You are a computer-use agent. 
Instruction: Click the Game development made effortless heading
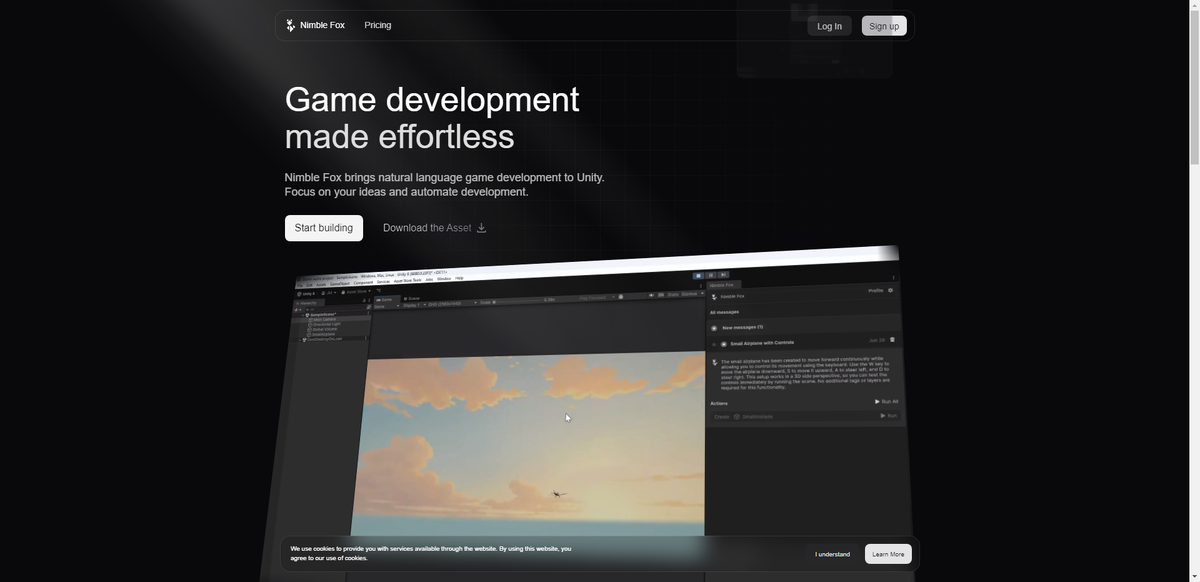coord(432,118)
